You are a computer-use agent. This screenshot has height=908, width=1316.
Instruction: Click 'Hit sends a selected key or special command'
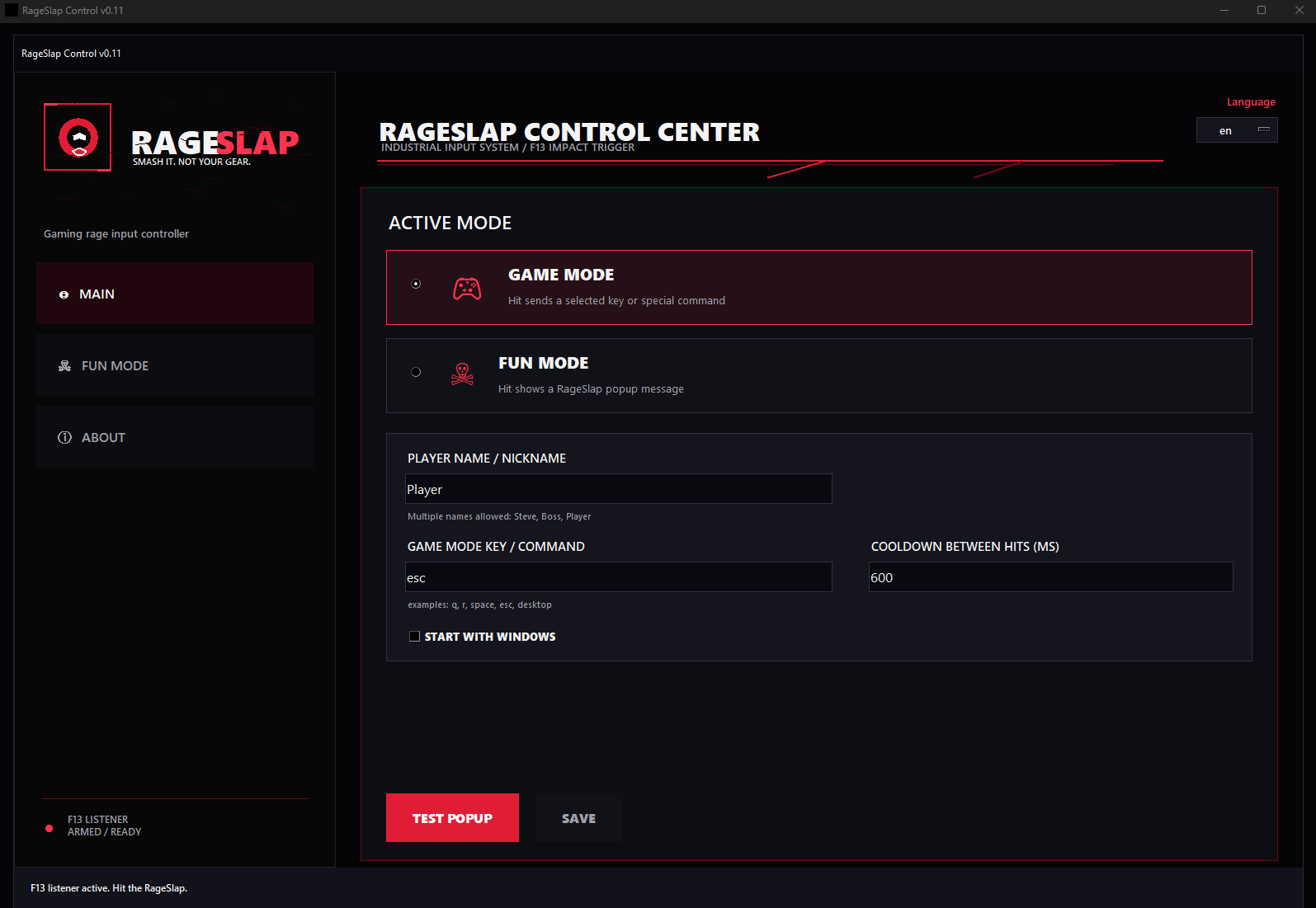point(616,301)
